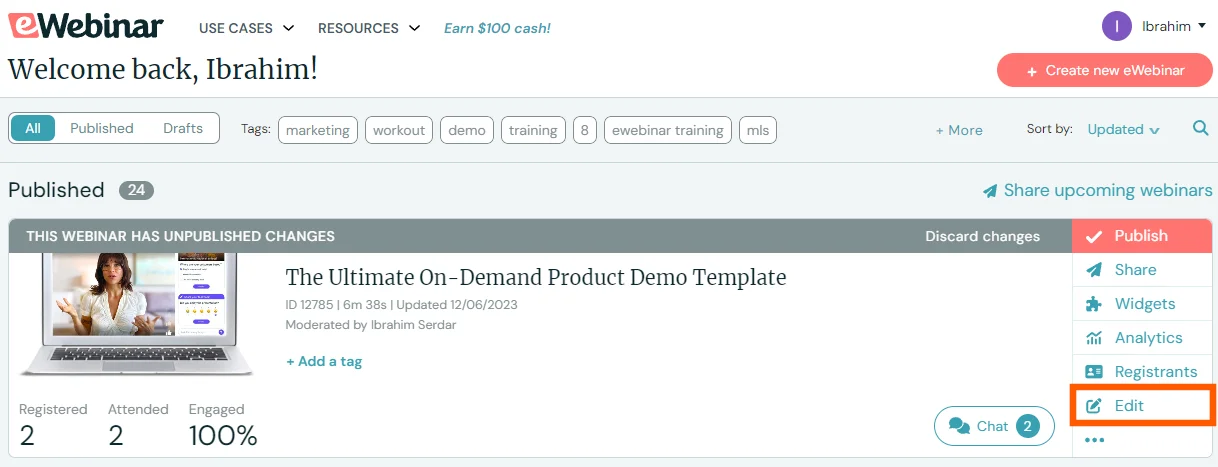The image size is (1218, 467).
Task: Filter by the mls tag
Action: [x=758, y=130]
